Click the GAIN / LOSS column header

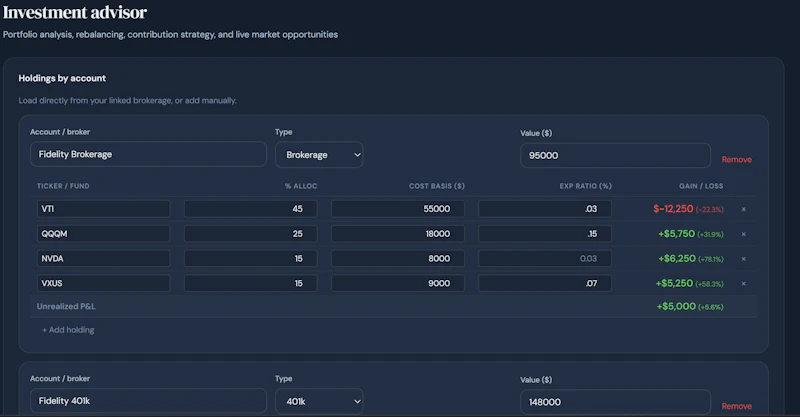pyautogui.click(x=701, y=186)
